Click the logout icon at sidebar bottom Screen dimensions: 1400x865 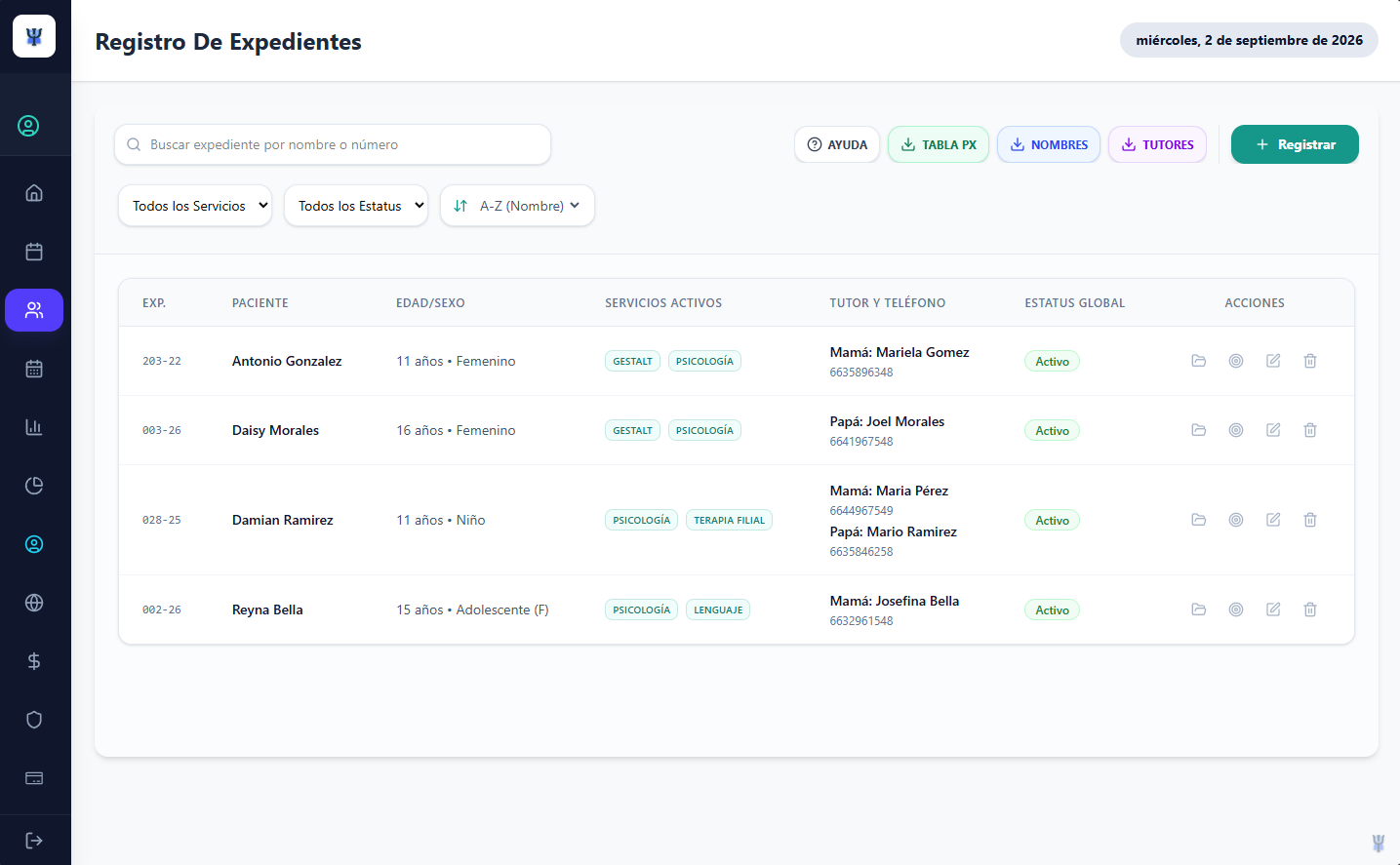[34, 841]
